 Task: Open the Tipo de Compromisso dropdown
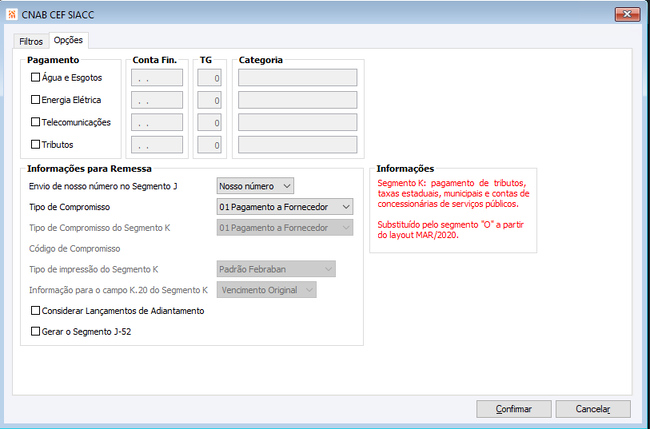point(285,207)
